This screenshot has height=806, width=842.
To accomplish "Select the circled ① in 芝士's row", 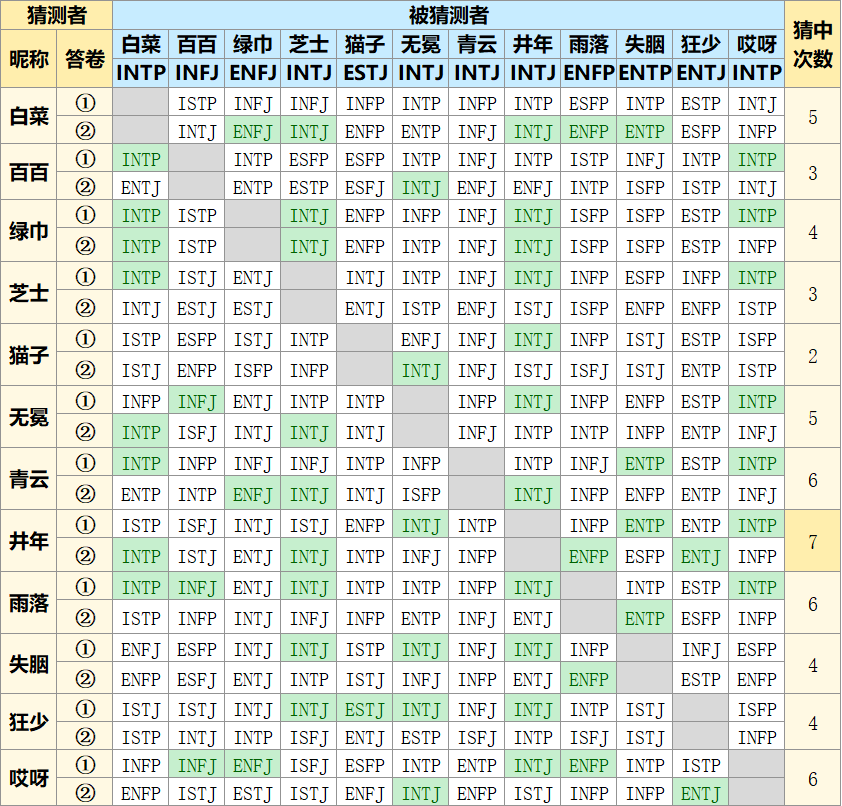I will click(85, 277).
